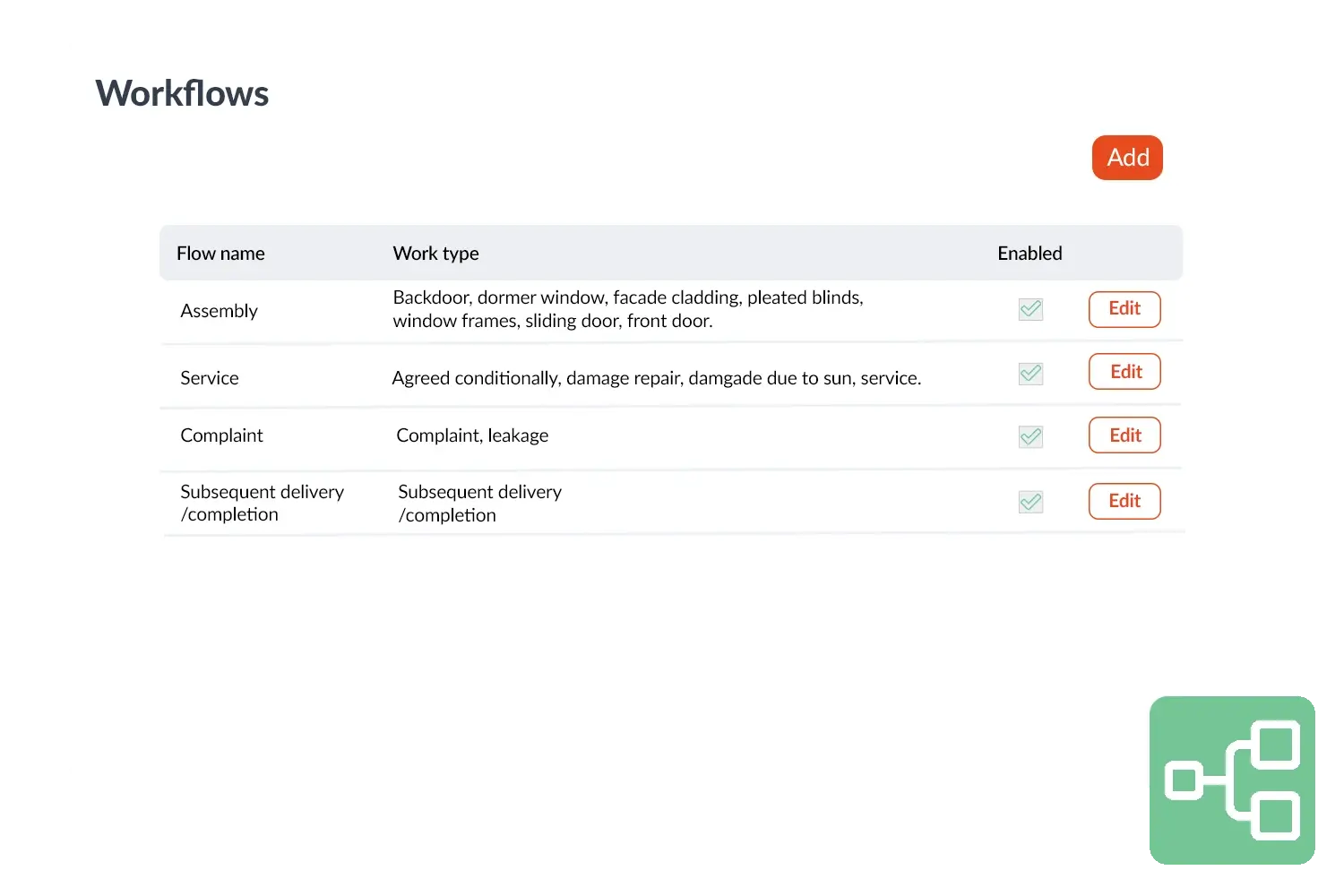Select the Complaint flow name cell
The height and width of the screenshot is (896, 1344).
[221, 435]
